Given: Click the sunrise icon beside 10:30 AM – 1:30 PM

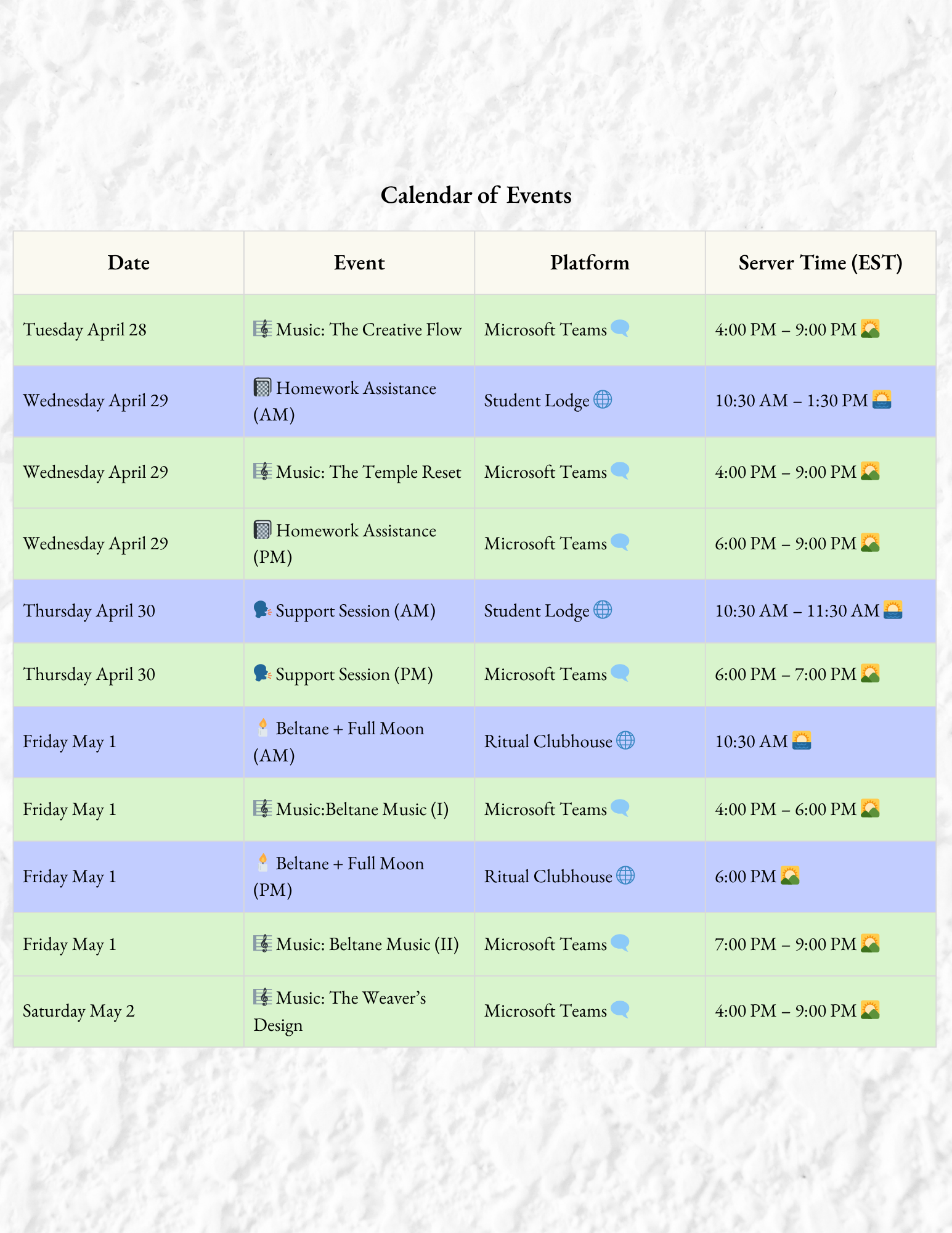Looking at the screenshot, I should 882,399.
